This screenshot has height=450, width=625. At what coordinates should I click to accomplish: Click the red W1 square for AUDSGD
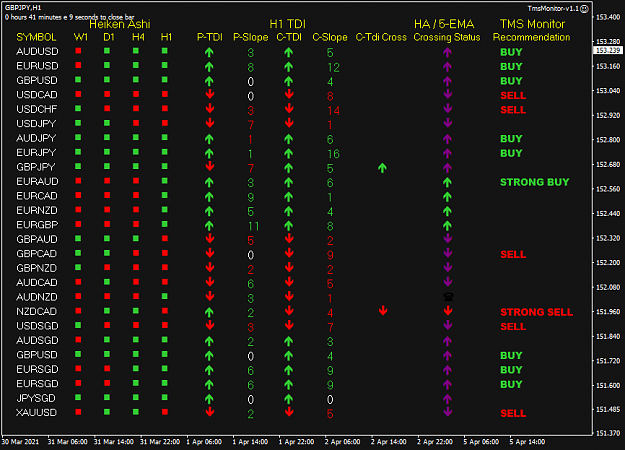(x=78, y=340)
